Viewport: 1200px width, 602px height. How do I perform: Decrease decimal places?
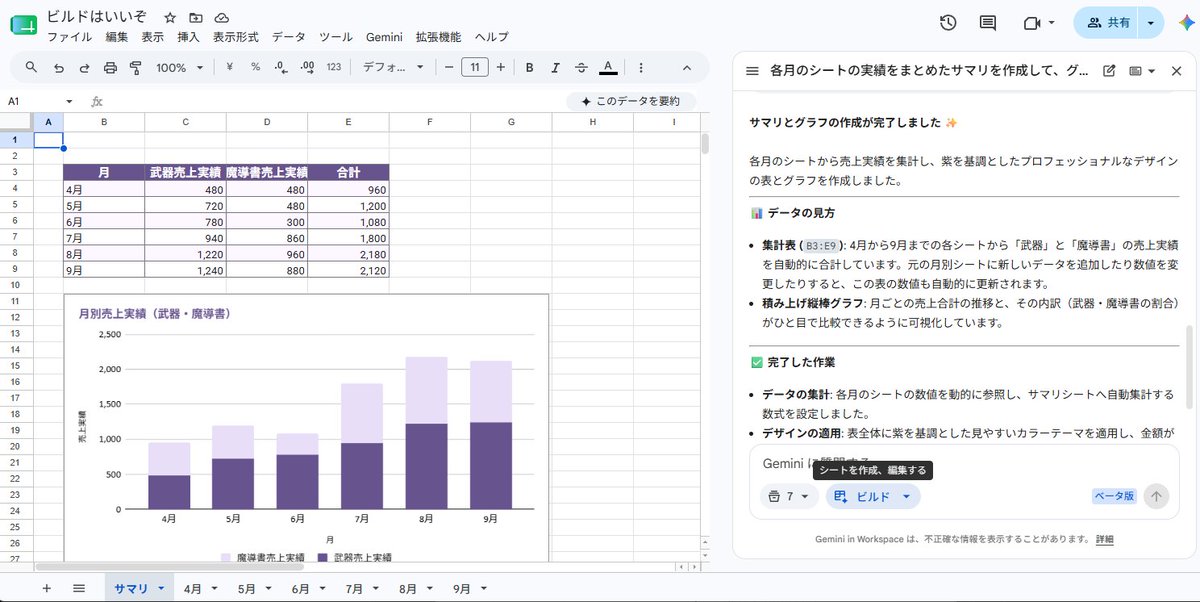pos(282,67)
